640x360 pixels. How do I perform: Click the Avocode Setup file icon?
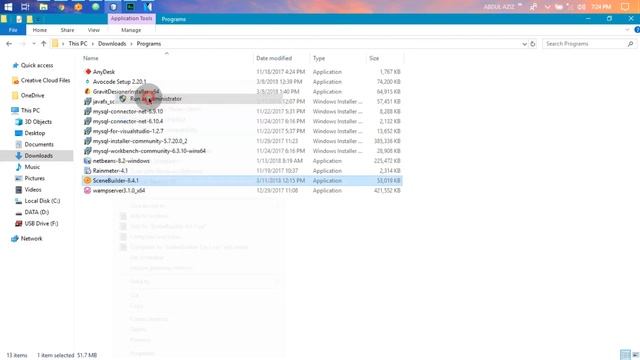(87, 82)
